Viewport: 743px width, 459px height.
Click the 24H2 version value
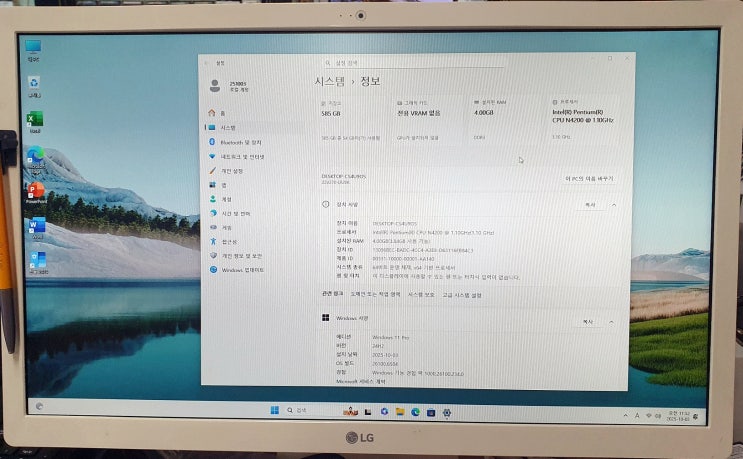coord(378,346)
